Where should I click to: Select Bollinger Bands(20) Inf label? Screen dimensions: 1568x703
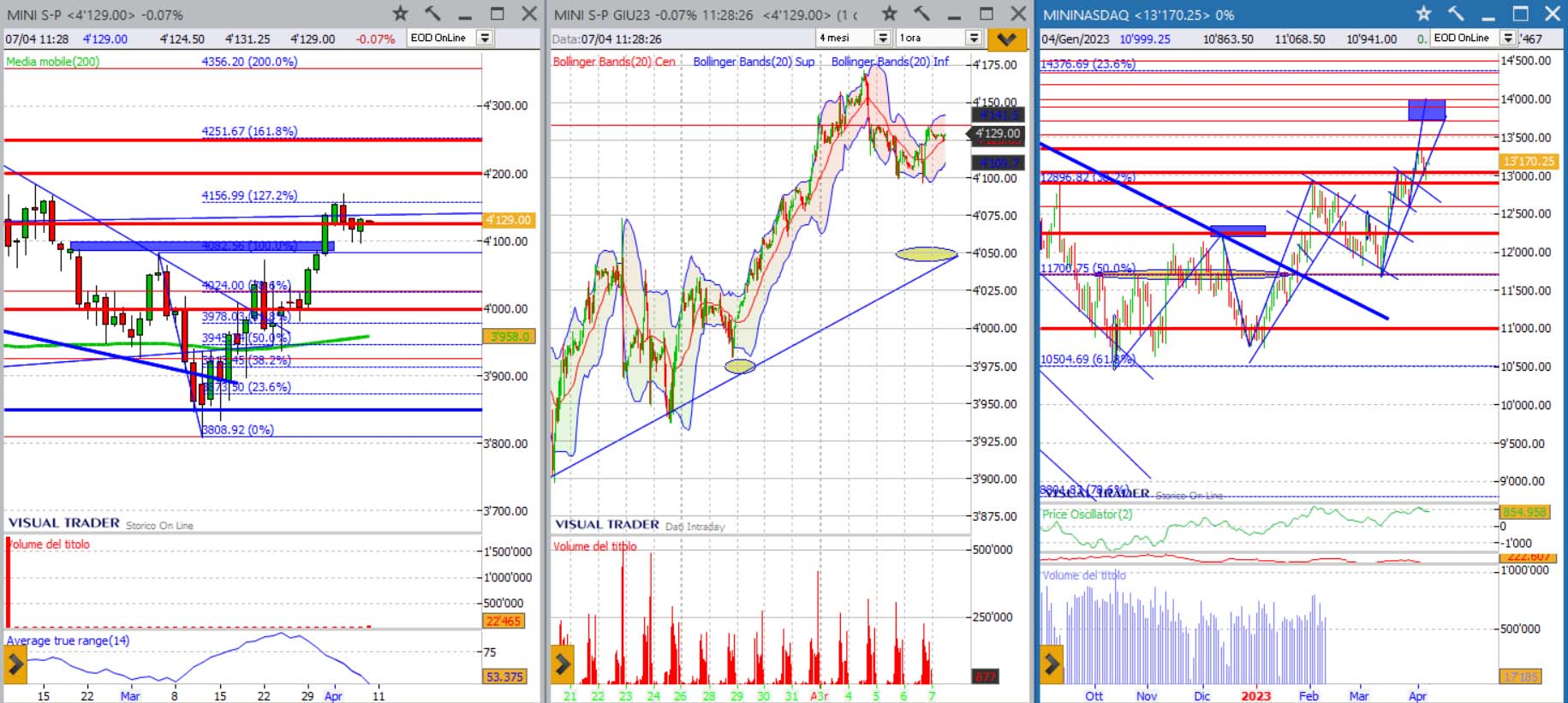click(x=890, y=62)
